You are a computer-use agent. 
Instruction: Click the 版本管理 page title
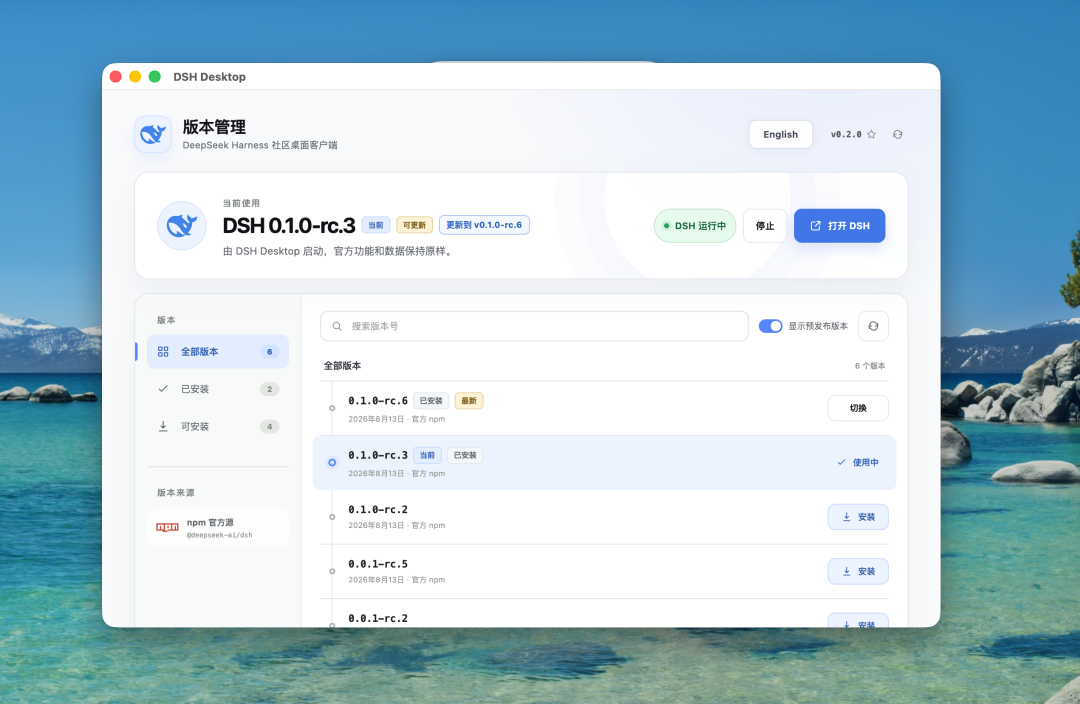(214, 127)
